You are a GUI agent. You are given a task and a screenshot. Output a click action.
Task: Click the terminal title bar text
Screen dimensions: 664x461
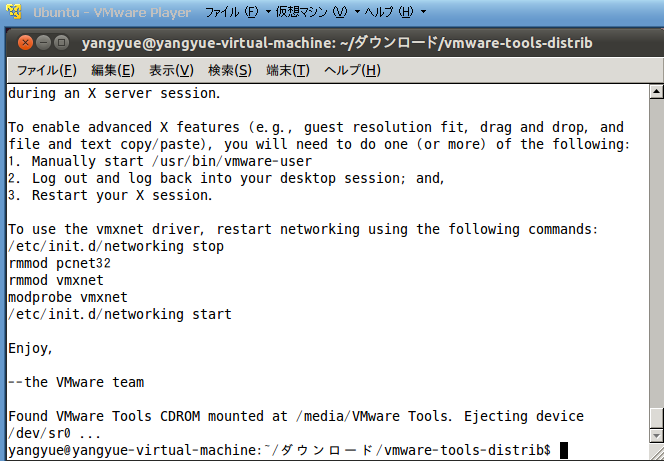[337, 43]
